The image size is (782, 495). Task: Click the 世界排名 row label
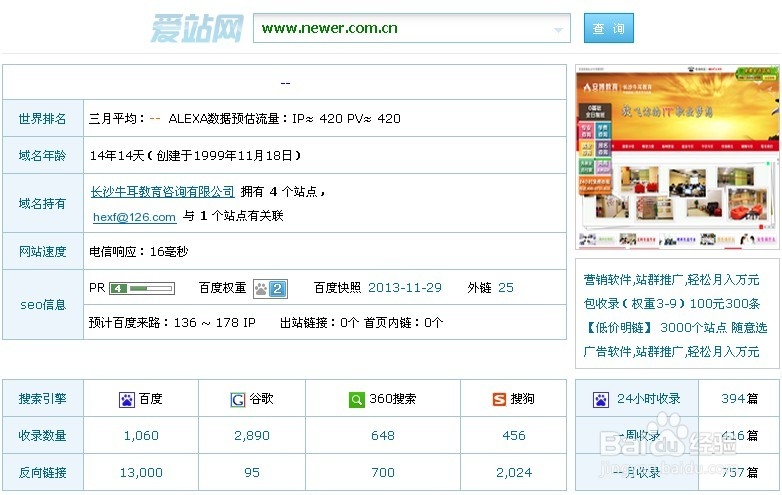tap(42, 119)
